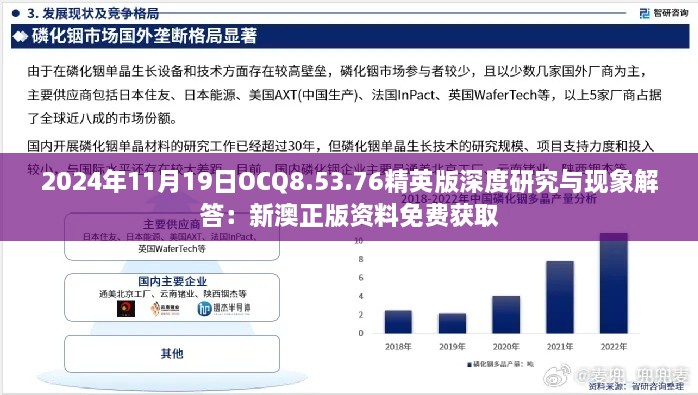Viewport: 698px width, 395px height.
Task: Click the legend marker for 磷化铟多晶产量
Action: (469, 364)
